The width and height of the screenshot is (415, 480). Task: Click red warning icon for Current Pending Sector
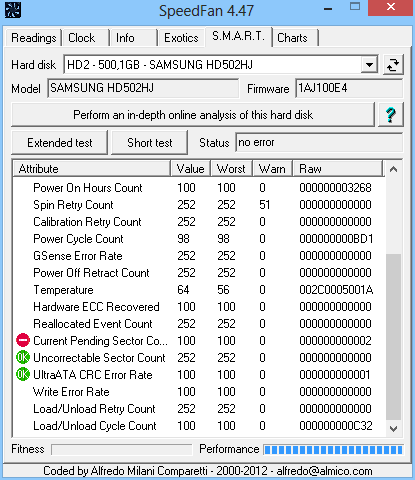pyautogui.click(x=23, y=340)
